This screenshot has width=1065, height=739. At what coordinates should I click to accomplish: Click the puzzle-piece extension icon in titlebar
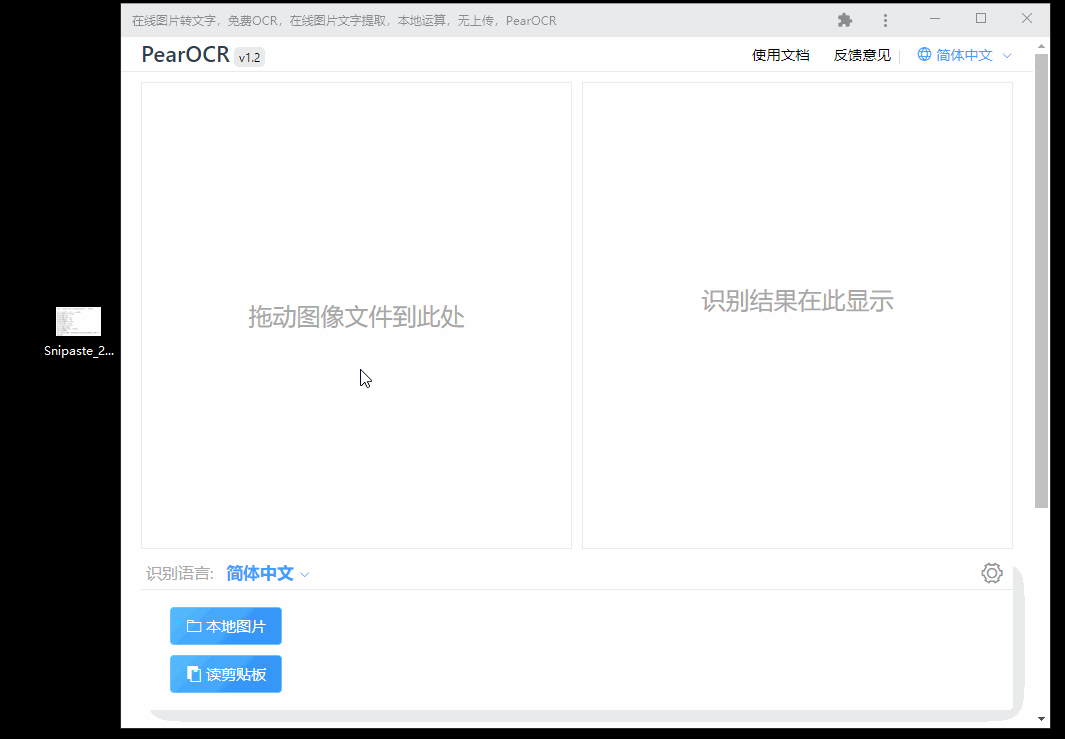click(844, 19)
